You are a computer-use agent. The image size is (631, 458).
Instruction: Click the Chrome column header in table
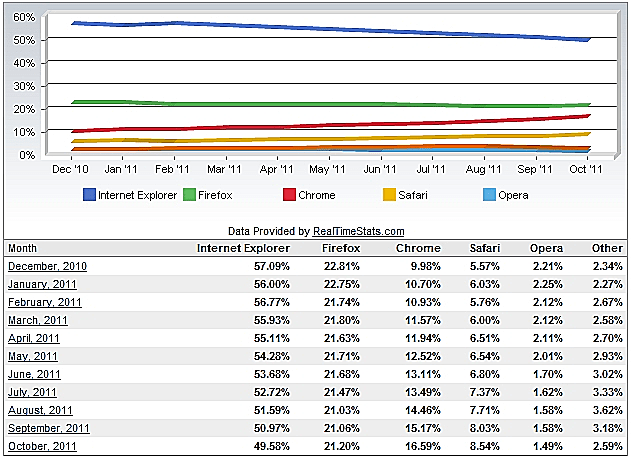coord(417,248)
